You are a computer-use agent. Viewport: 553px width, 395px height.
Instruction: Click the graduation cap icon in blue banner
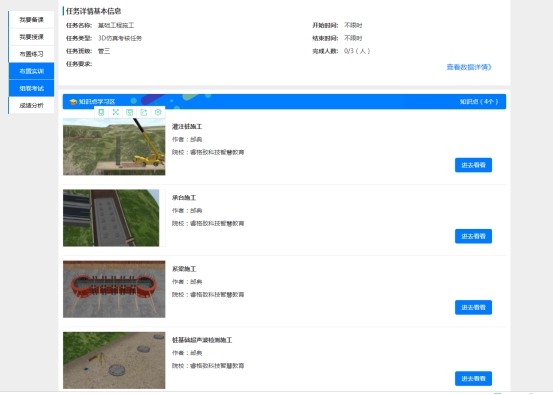pyautogui.click(x=73, y=102)
